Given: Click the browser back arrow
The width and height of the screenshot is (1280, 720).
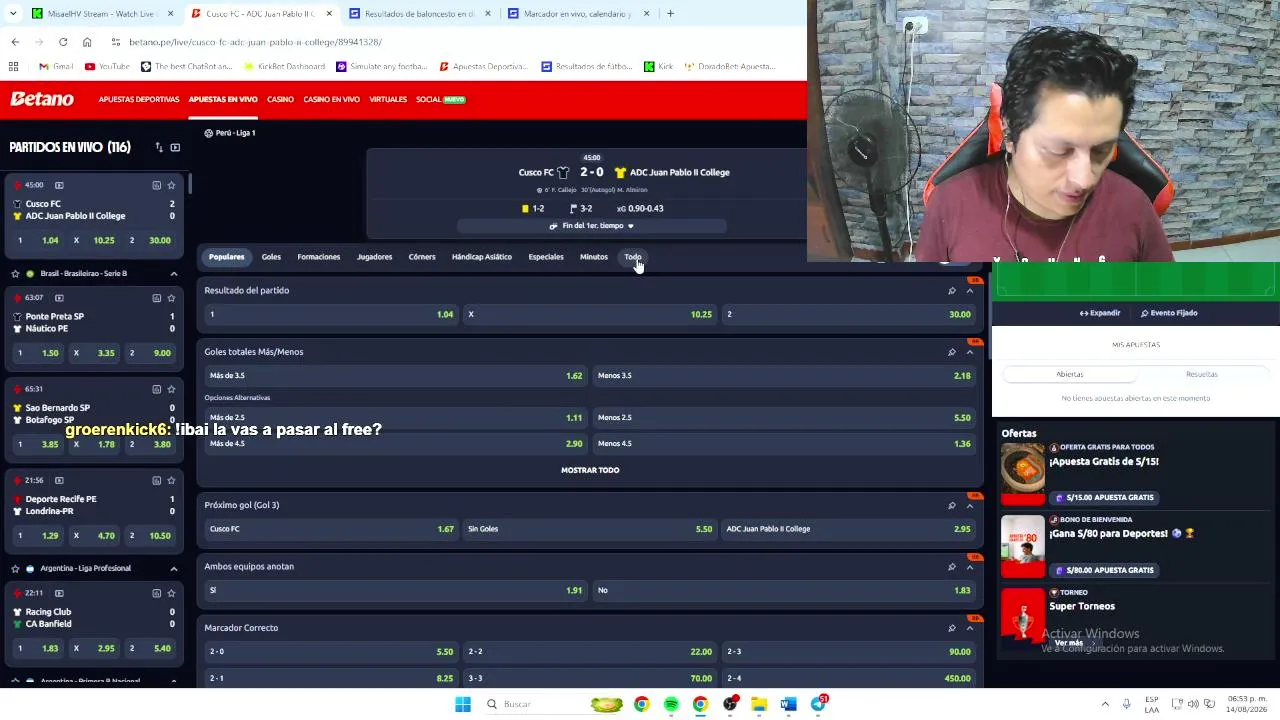Looking at the screenshot, I should [x=15, y=42].
